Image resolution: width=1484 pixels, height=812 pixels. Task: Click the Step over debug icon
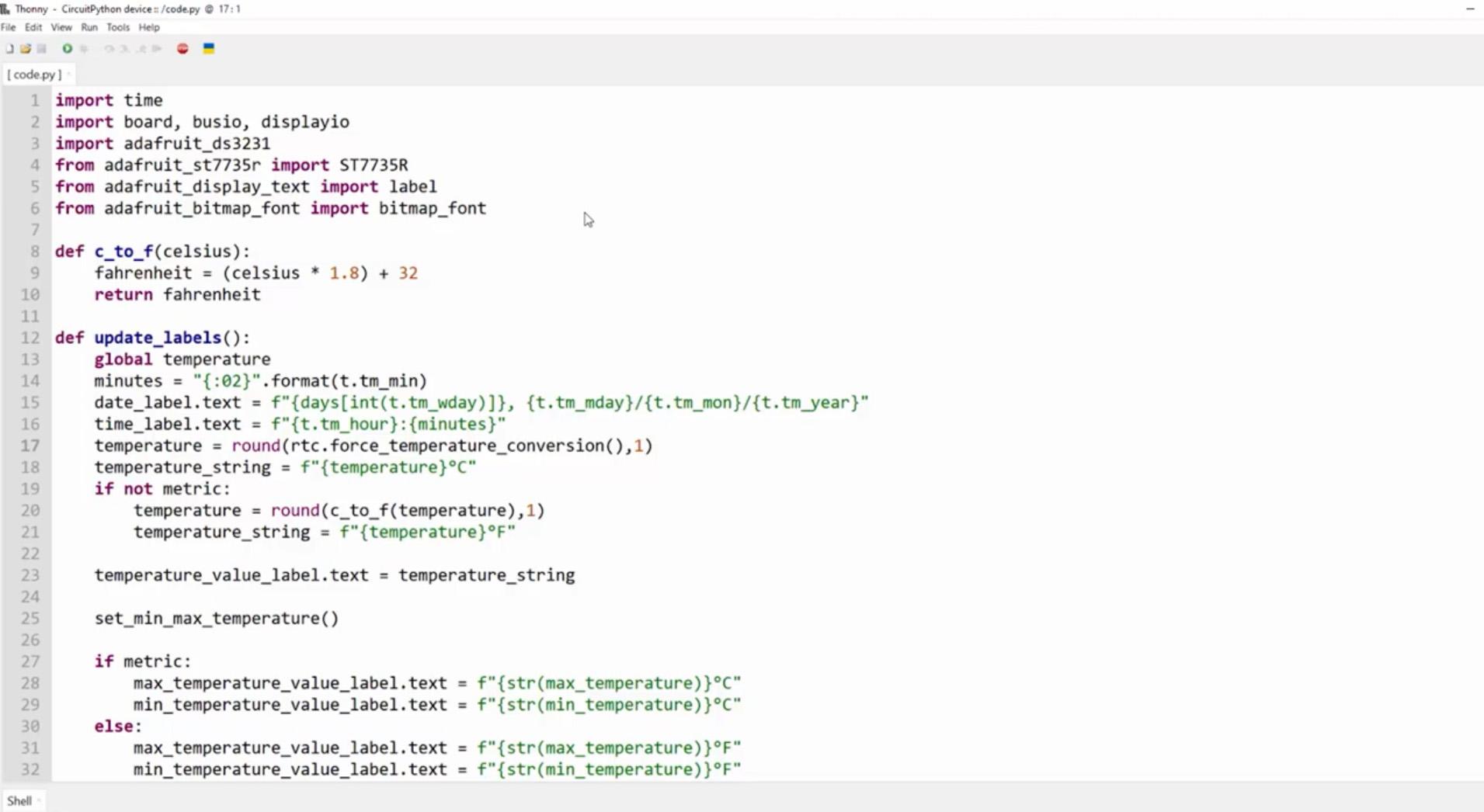point(109,49)
